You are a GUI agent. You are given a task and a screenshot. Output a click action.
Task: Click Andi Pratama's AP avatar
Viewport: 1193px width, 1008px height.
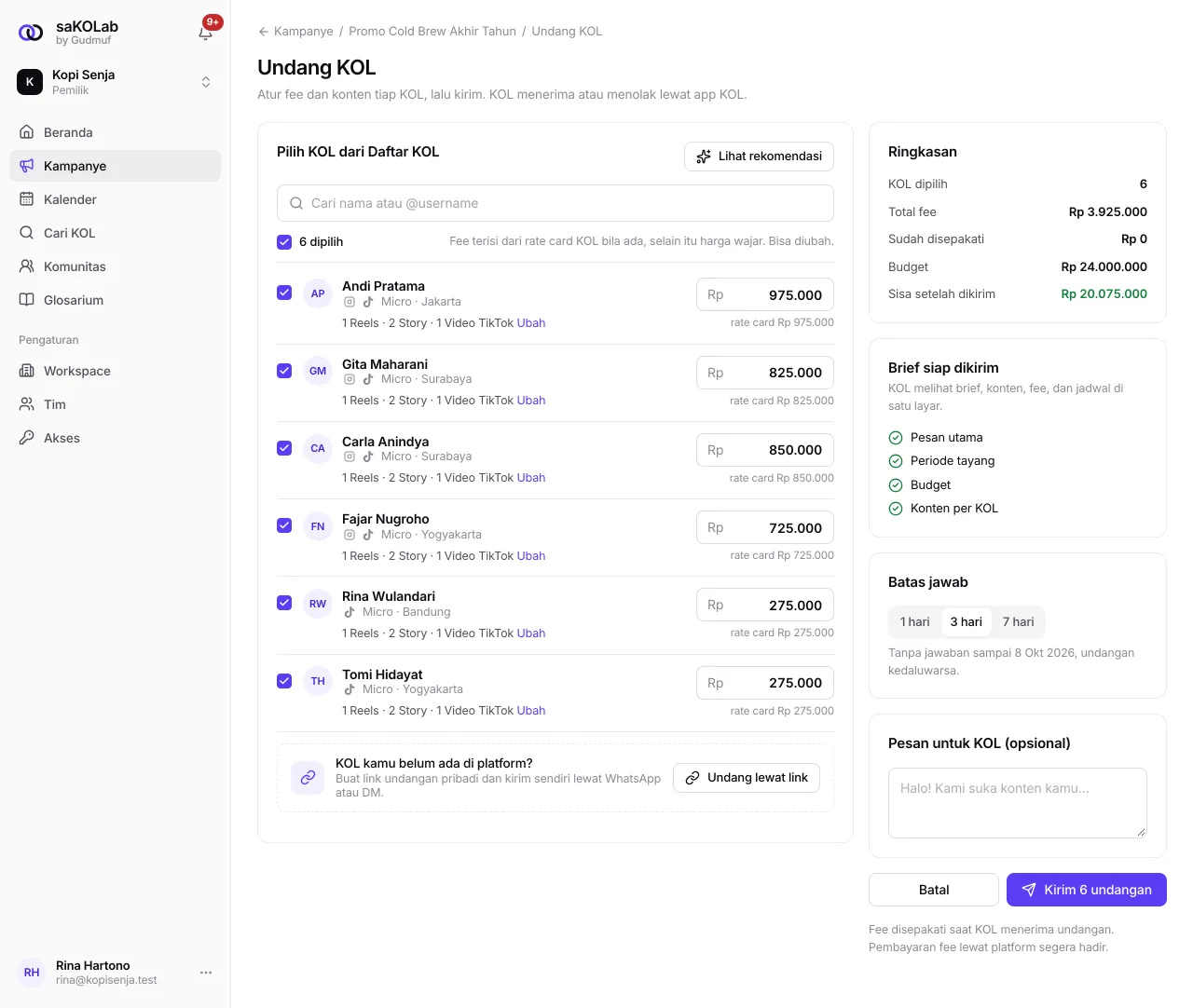(318, 293)
